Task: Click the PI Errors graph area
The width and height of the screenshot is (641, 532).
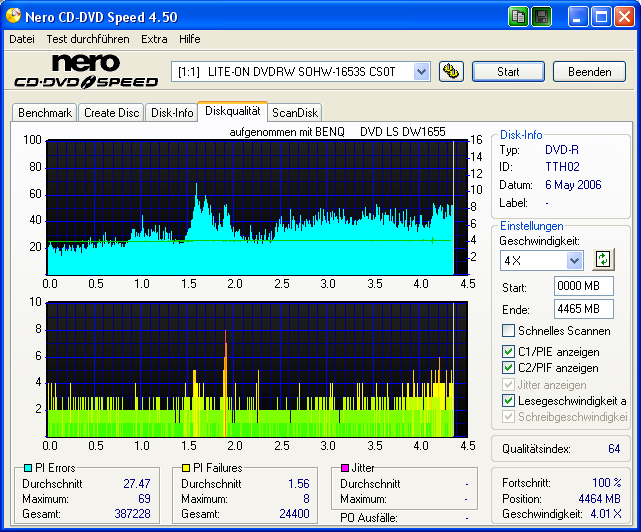Action: tap(257, 207)
